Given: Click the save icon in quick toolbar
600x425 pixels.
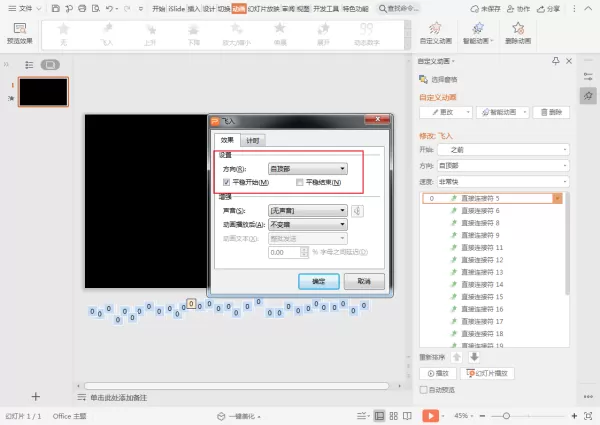Looking at the screenshot, I should point(55,8).
